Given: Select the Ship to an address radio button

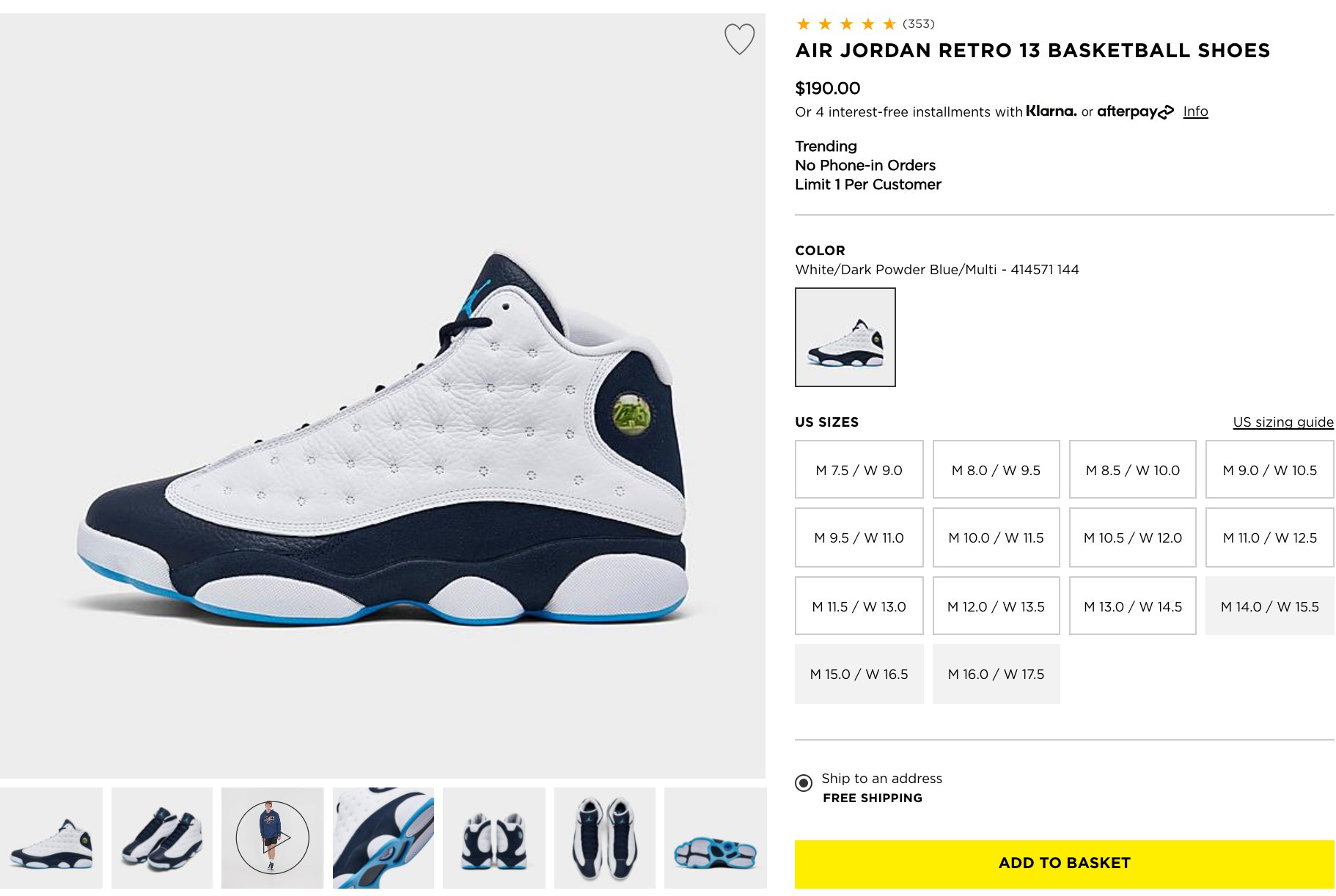Looking at the screenshot, I should (x=804, y=782).
